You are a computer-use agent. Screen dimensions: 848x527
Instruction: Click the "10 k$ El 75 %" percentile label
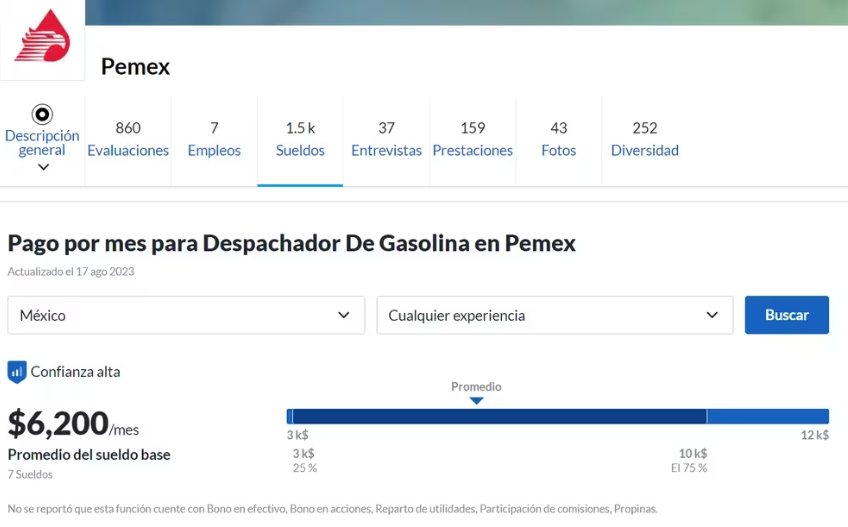click(x=690, y=460)
